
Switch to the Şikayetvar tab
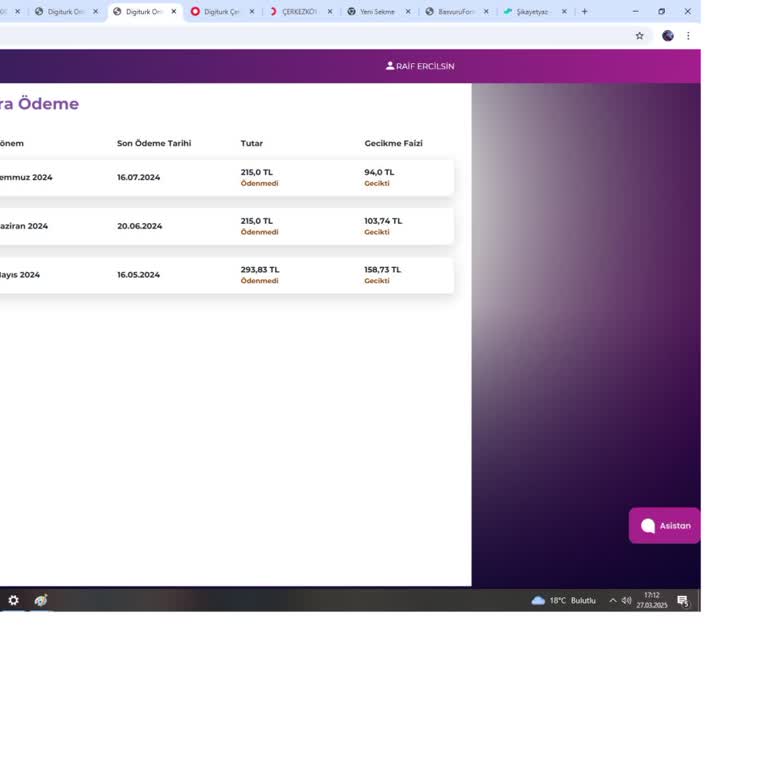tap(532, 12)
